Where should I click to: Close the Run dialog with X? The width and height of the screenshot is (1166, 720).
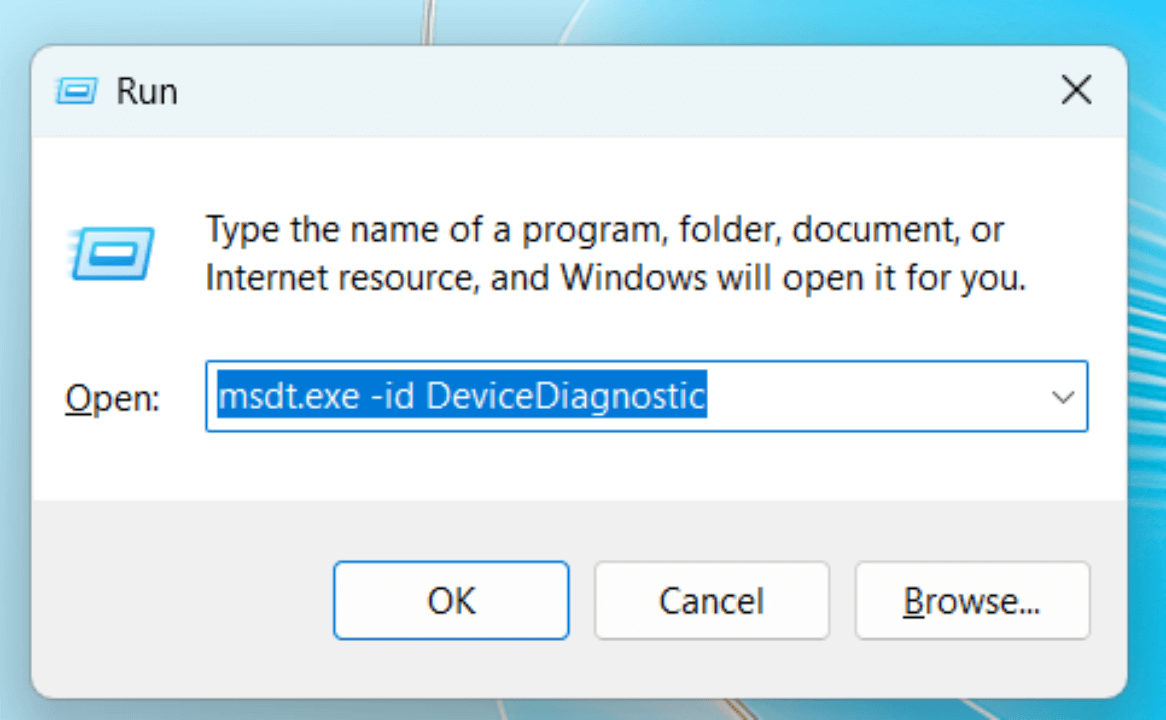pyautogui.click(x=1076, y=90)
